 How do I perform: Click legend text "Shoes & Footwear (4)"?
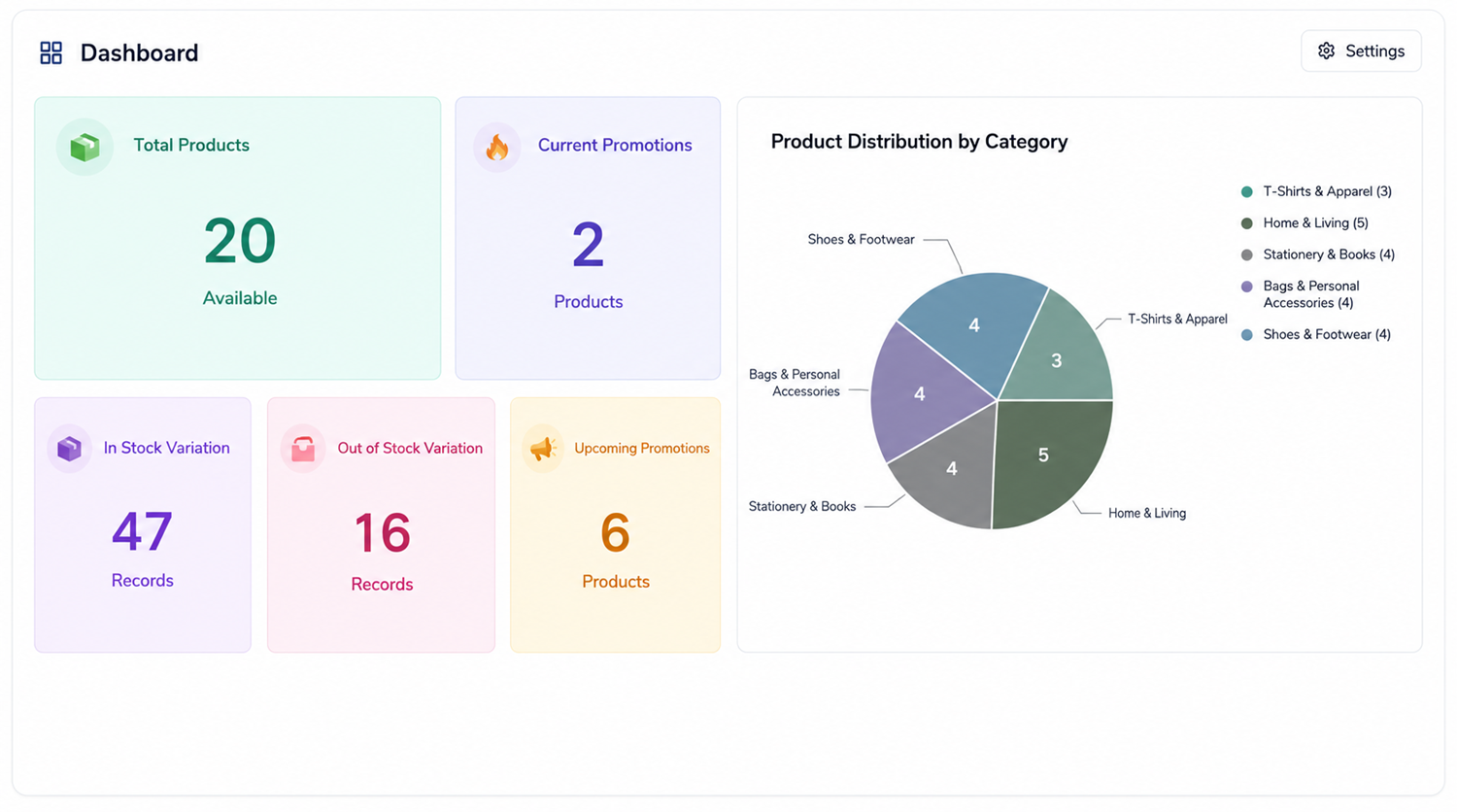point(1327,334)
